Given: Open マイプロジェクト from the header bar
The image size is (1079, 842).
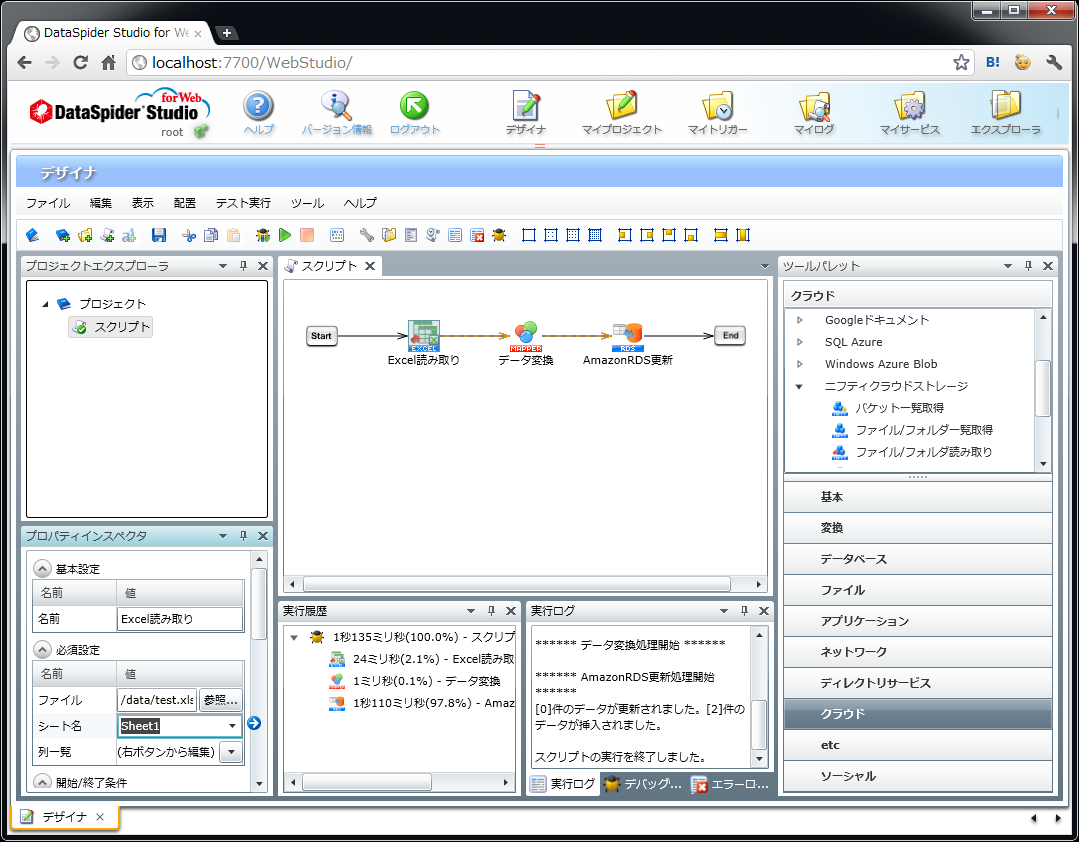Looking at the screenshot, I should tap(621, 113).
